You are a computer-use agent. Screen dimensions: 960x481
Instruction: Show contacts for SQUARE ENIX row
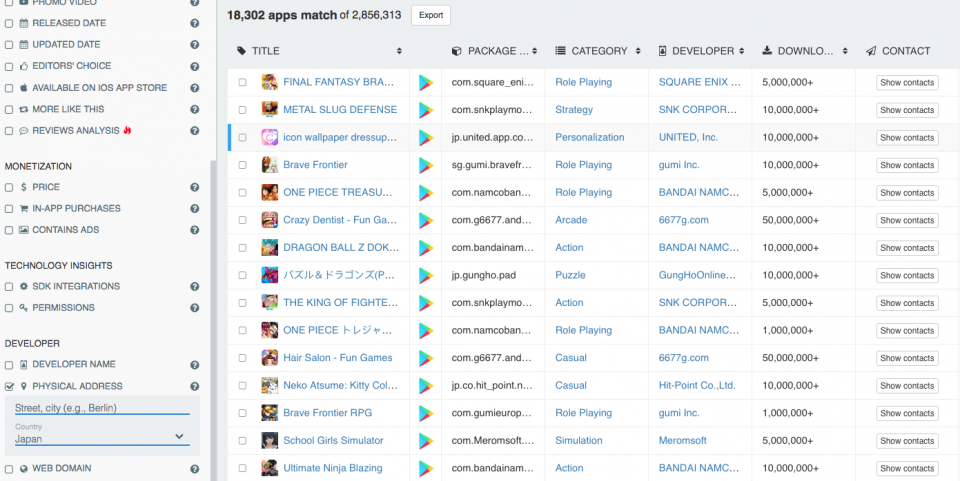pyautogui.click(x=907, y=83)
